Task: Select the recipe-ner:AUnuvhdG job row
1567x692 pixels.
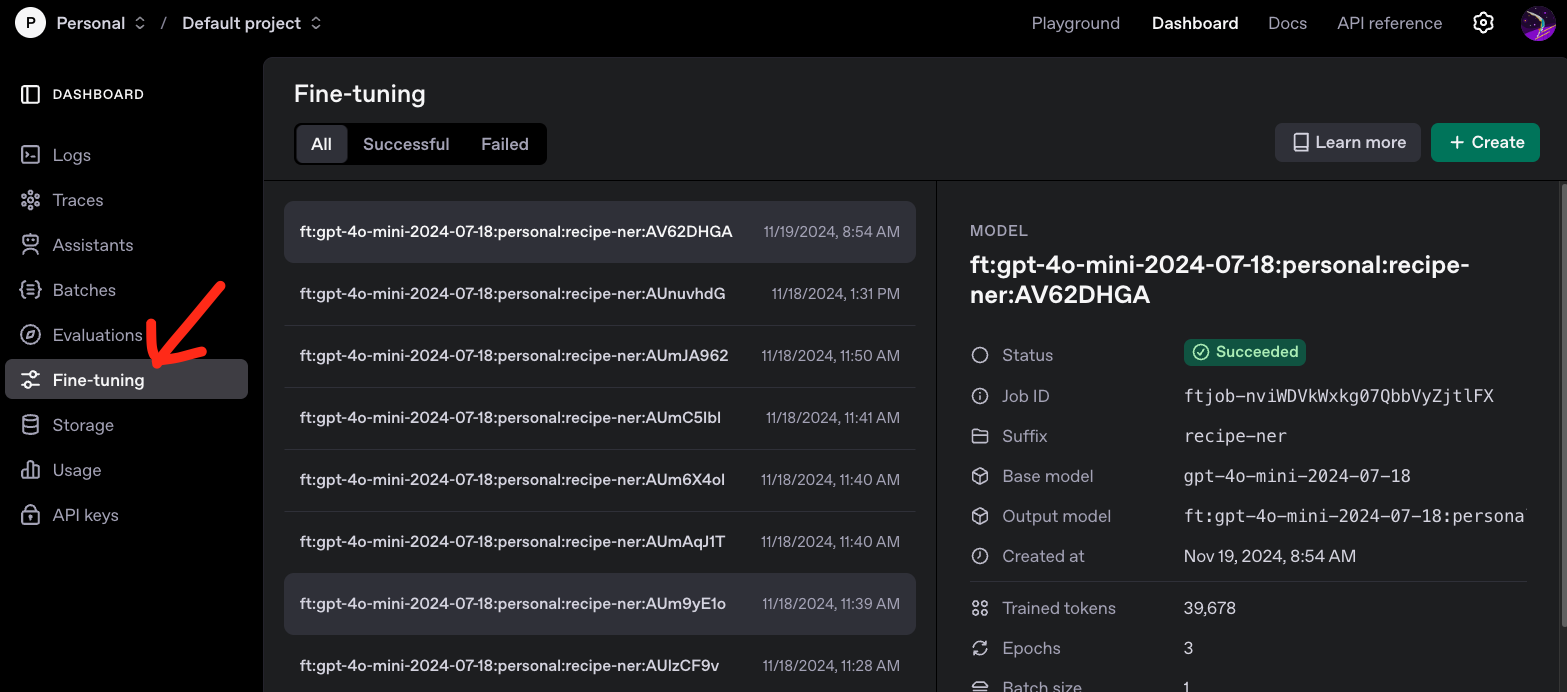Action: 600,294
